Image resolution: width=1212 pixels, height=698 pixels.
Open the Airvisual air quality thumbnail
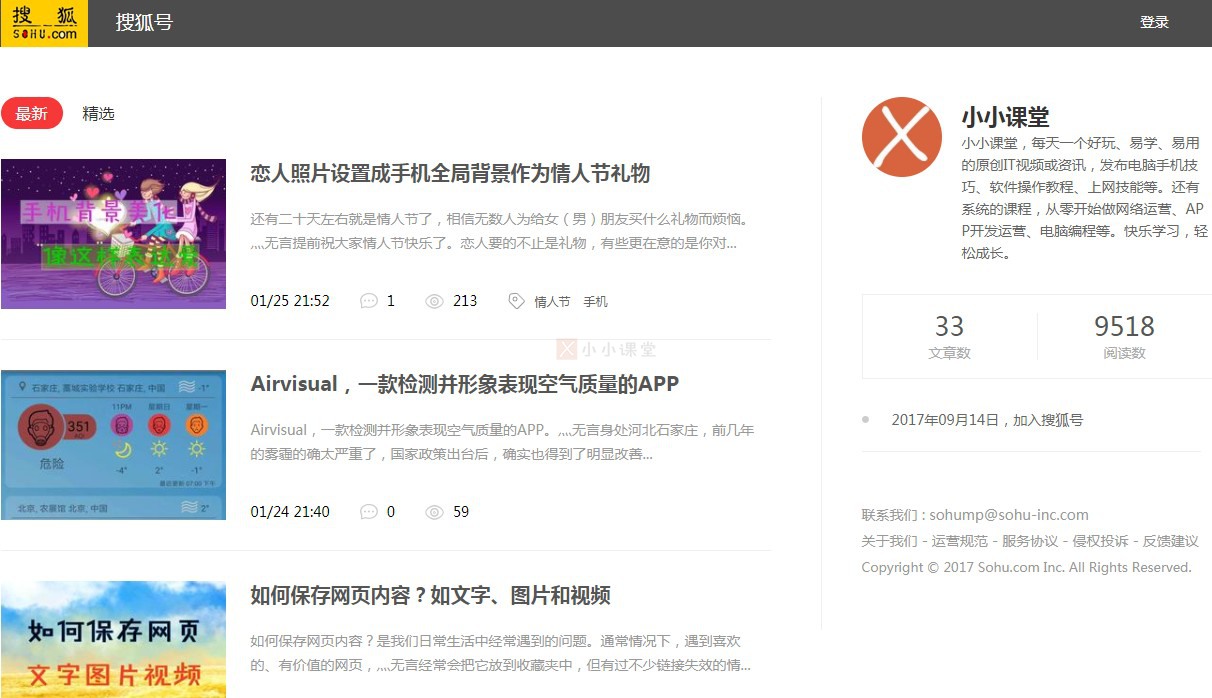[x=113, y=445]
